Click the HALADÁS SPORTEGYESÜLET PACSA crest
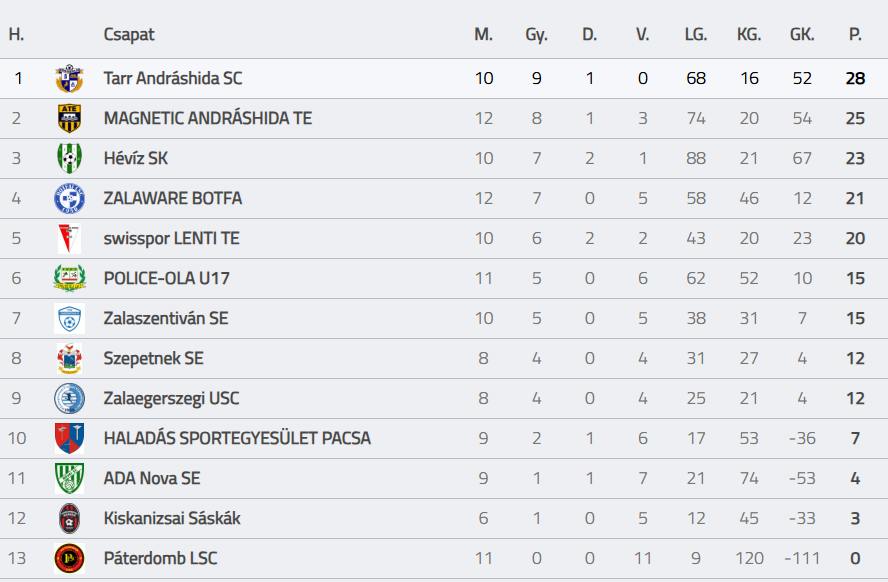Screen dimensions: 888x582 click(69, 439)
